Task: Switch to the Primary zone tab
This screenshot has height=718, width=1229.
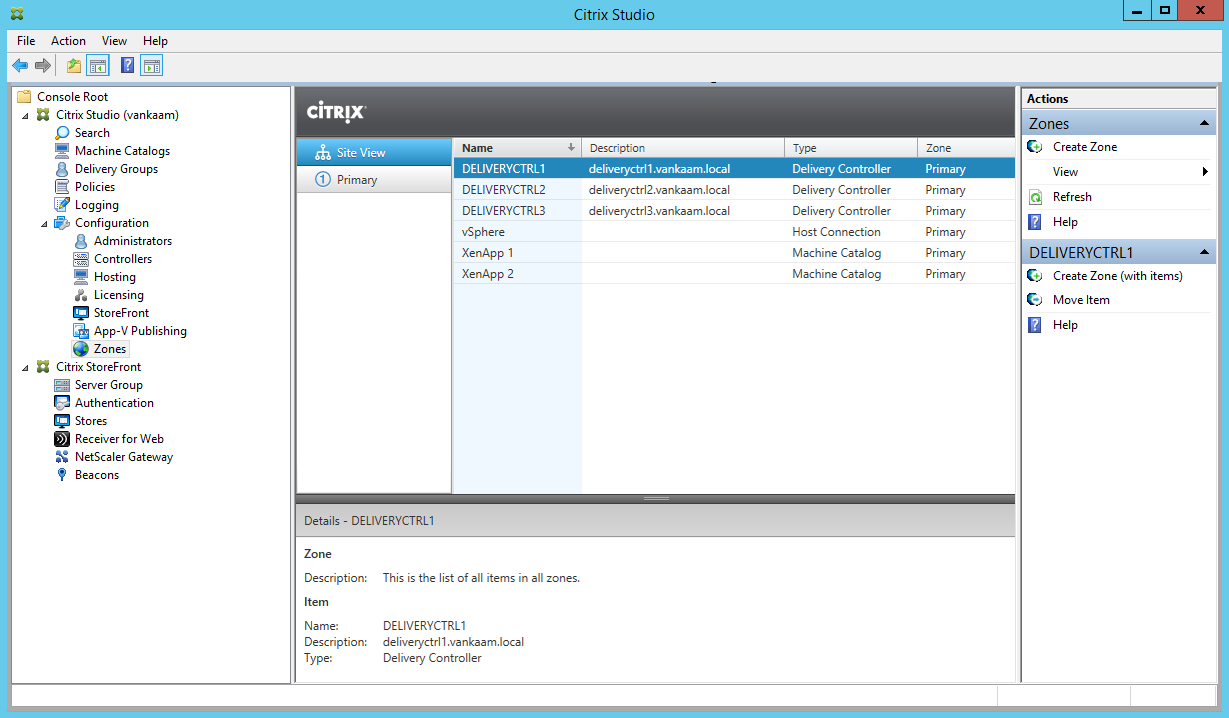Action: tap(374, 180)
